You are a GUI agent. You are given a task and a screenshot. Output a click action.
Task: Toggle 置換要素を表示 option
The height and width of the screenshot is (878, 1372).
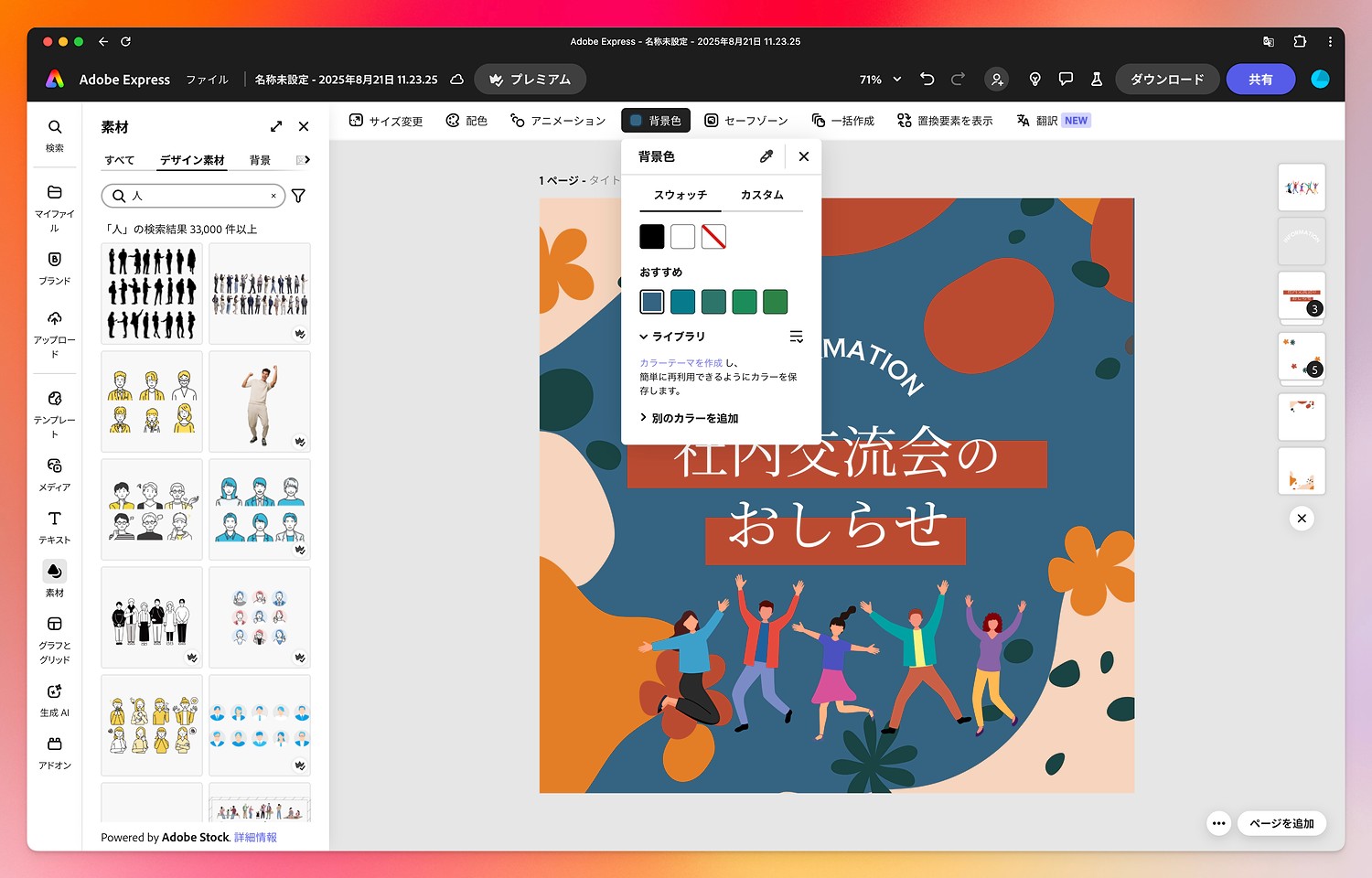pos(945,121)
